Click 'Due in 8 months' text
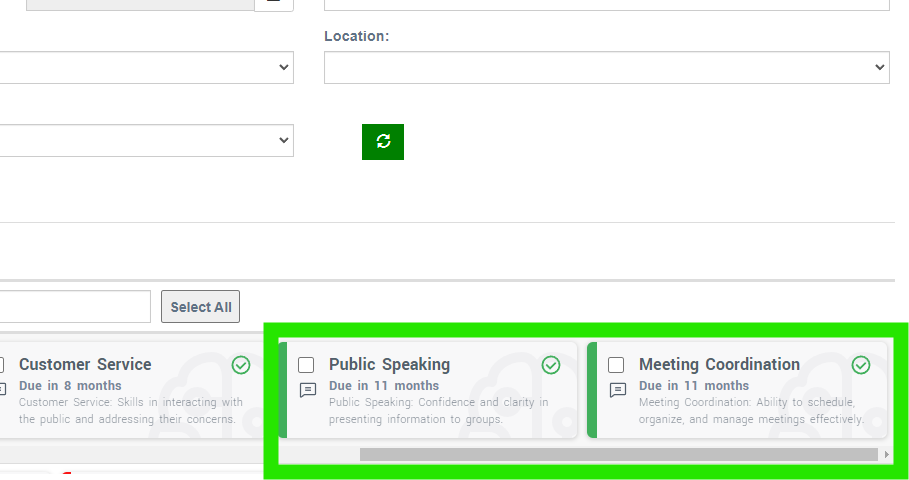Image resolution: width=909 pixels, height=480 pixels. pos(70,386)
